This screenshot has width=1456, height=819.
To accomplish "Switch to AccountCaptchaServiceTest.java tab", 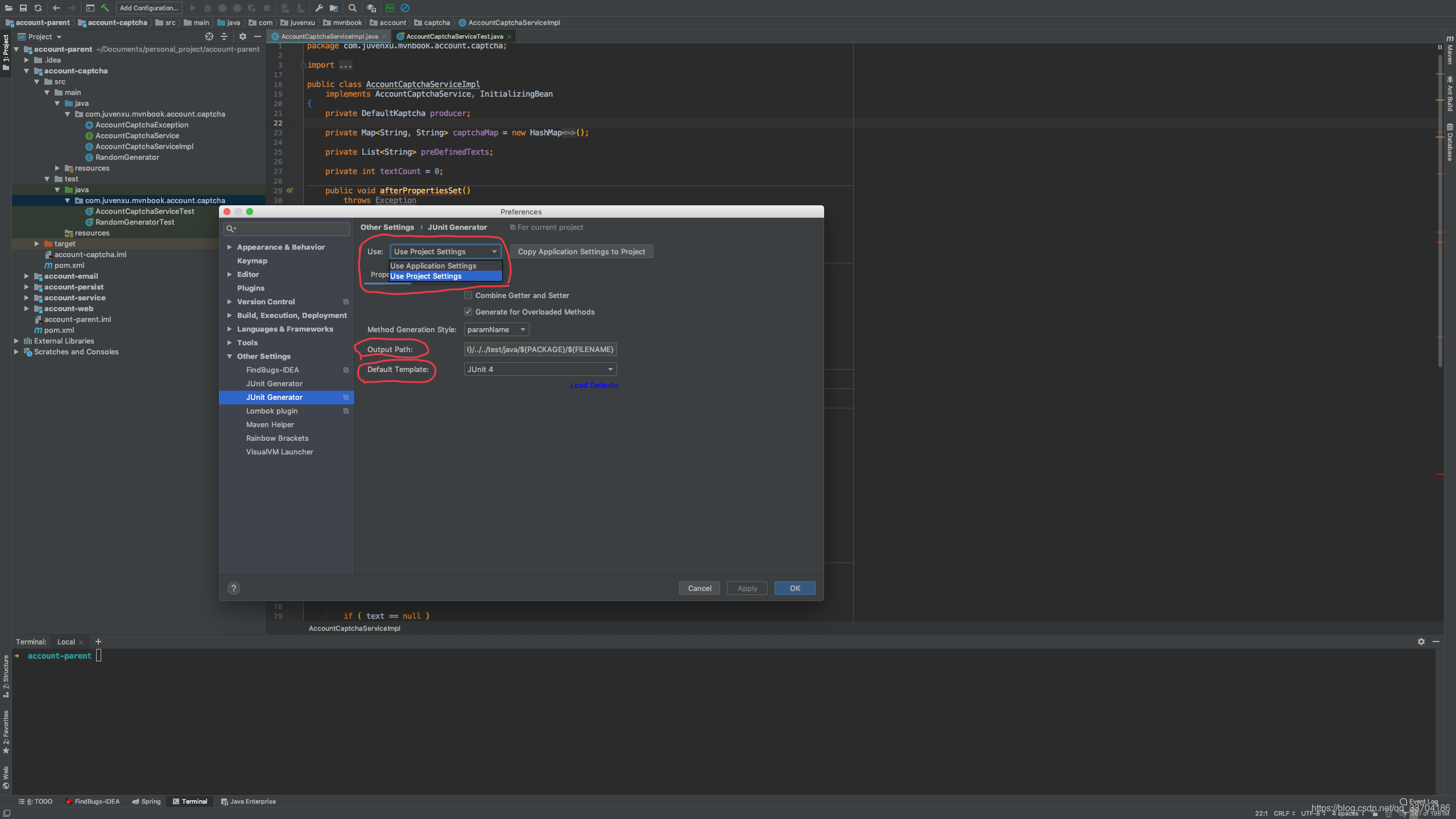I will (x=454, y=36).
